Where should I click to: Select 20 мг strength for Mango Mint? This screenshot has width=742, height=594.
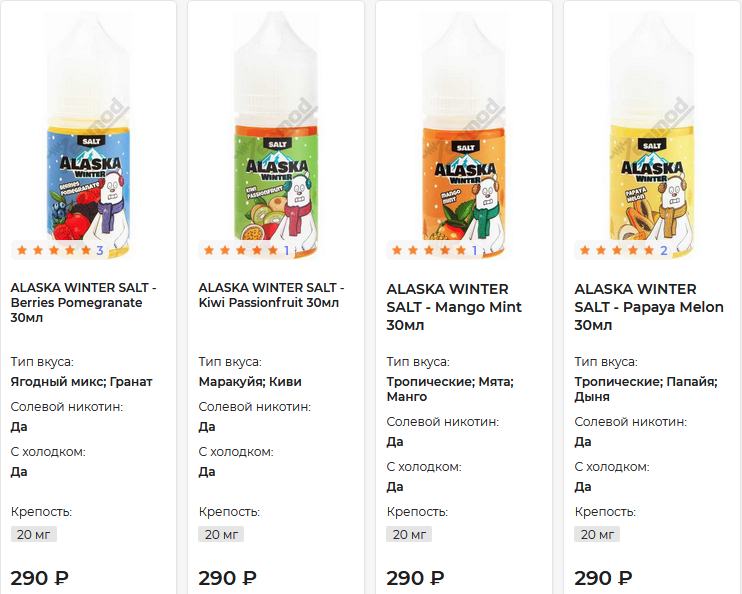409,534
